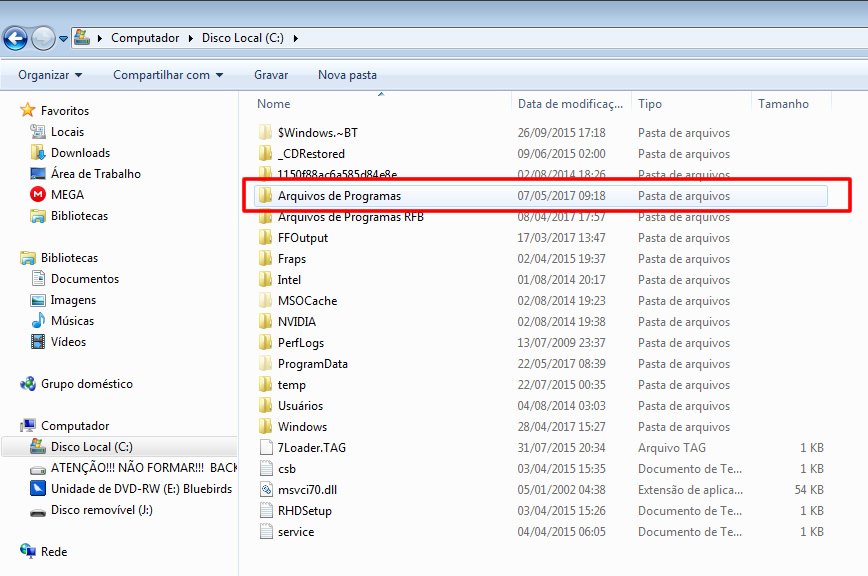Screen dimensions: 868x576
Task: Click Disco Local (C:) breadcrumb
Action: pos(242,38)
